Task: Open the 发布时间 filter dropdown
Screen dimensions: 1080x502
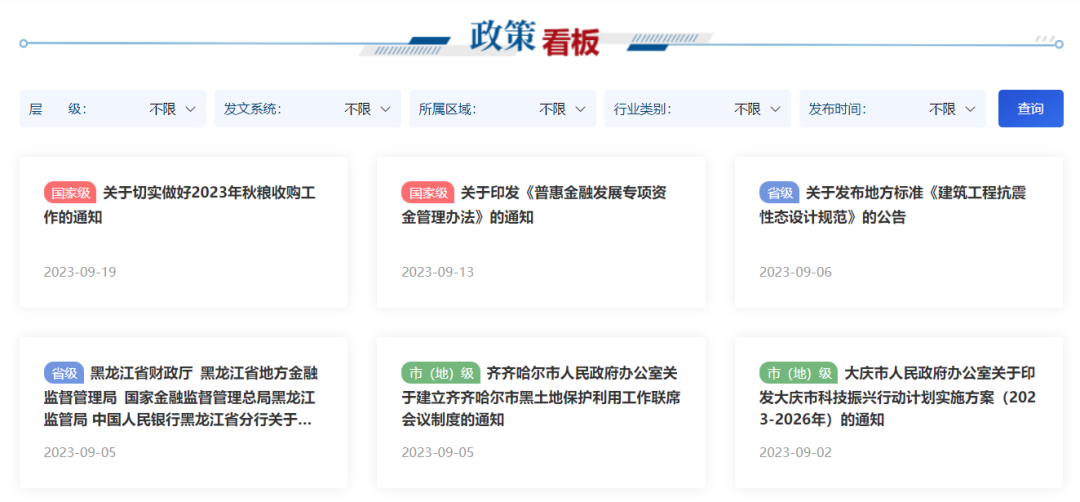Action: click(x=892, y=109)
